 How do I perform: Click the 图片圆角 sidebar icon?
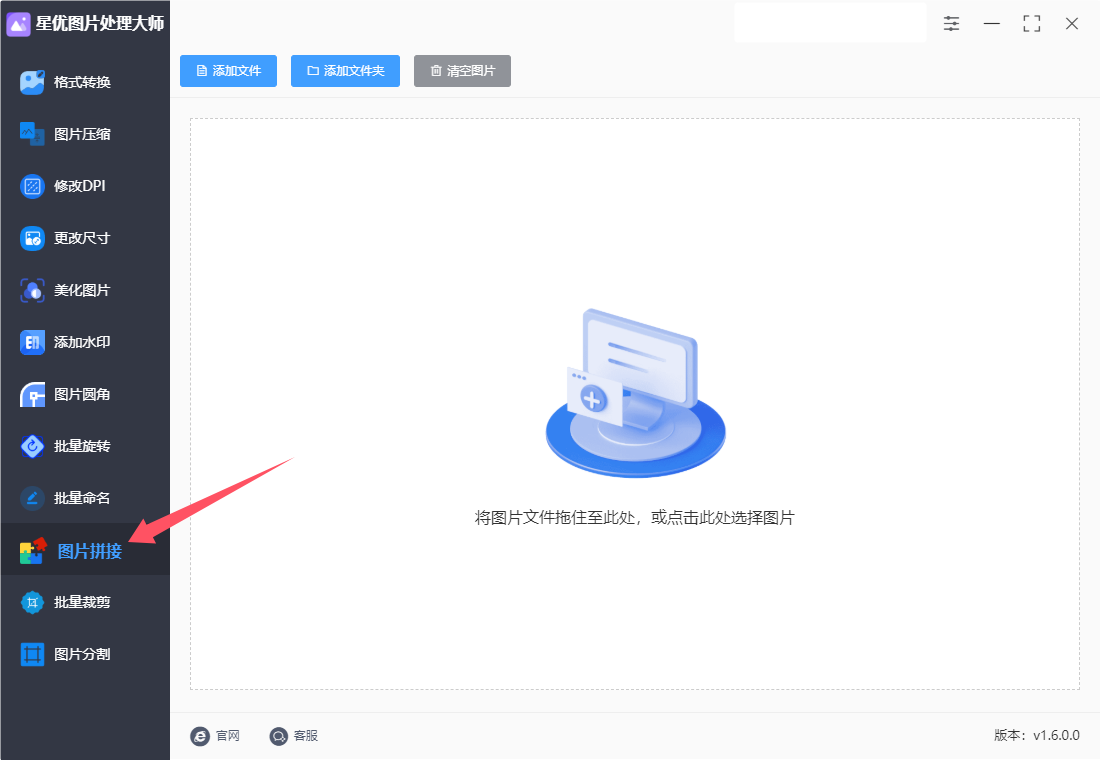pyautogui.click(x=32, y=394)
